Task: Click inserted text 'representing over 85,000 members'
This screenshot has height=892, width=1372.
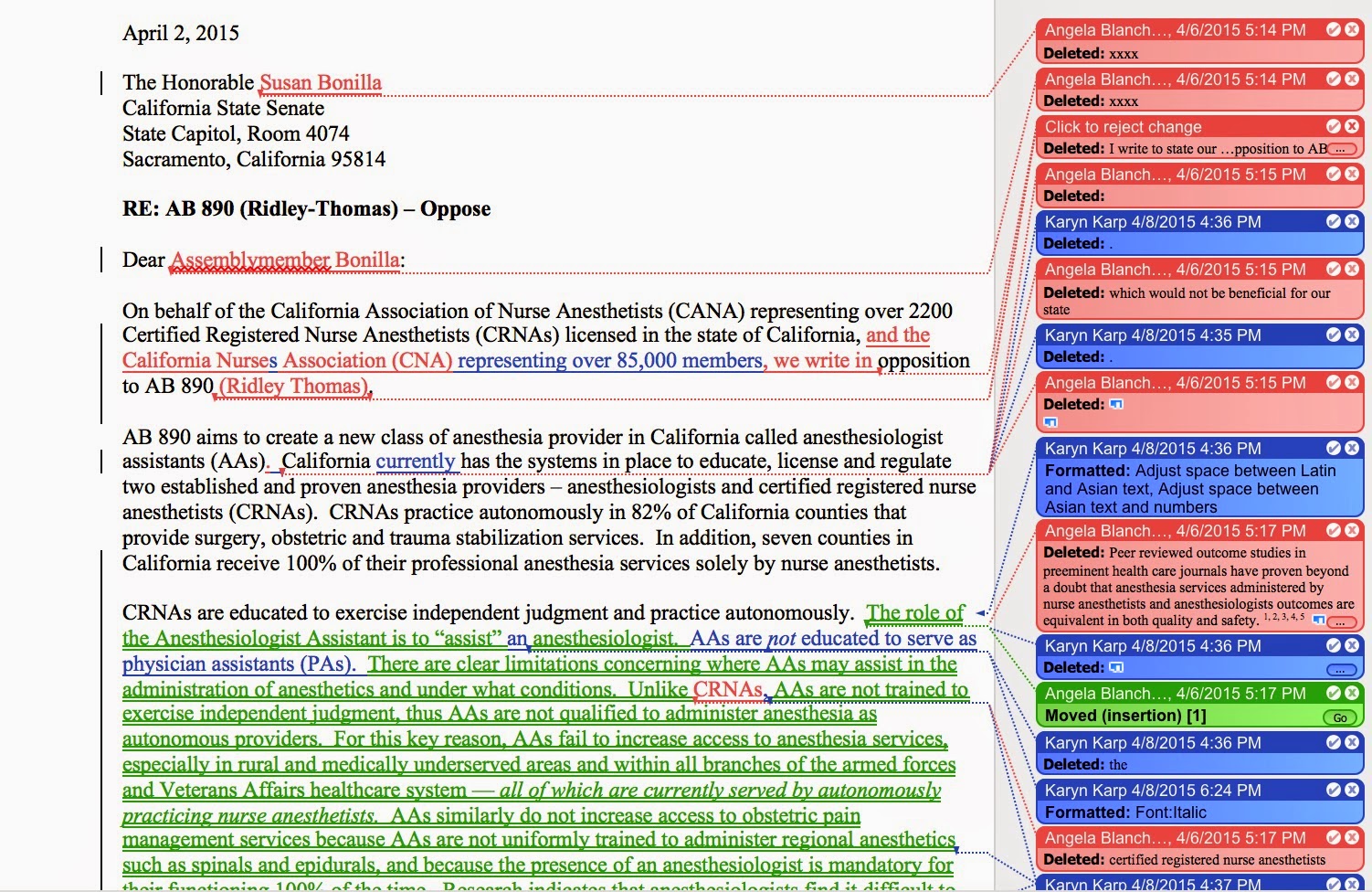Action: tap(610, 360)
